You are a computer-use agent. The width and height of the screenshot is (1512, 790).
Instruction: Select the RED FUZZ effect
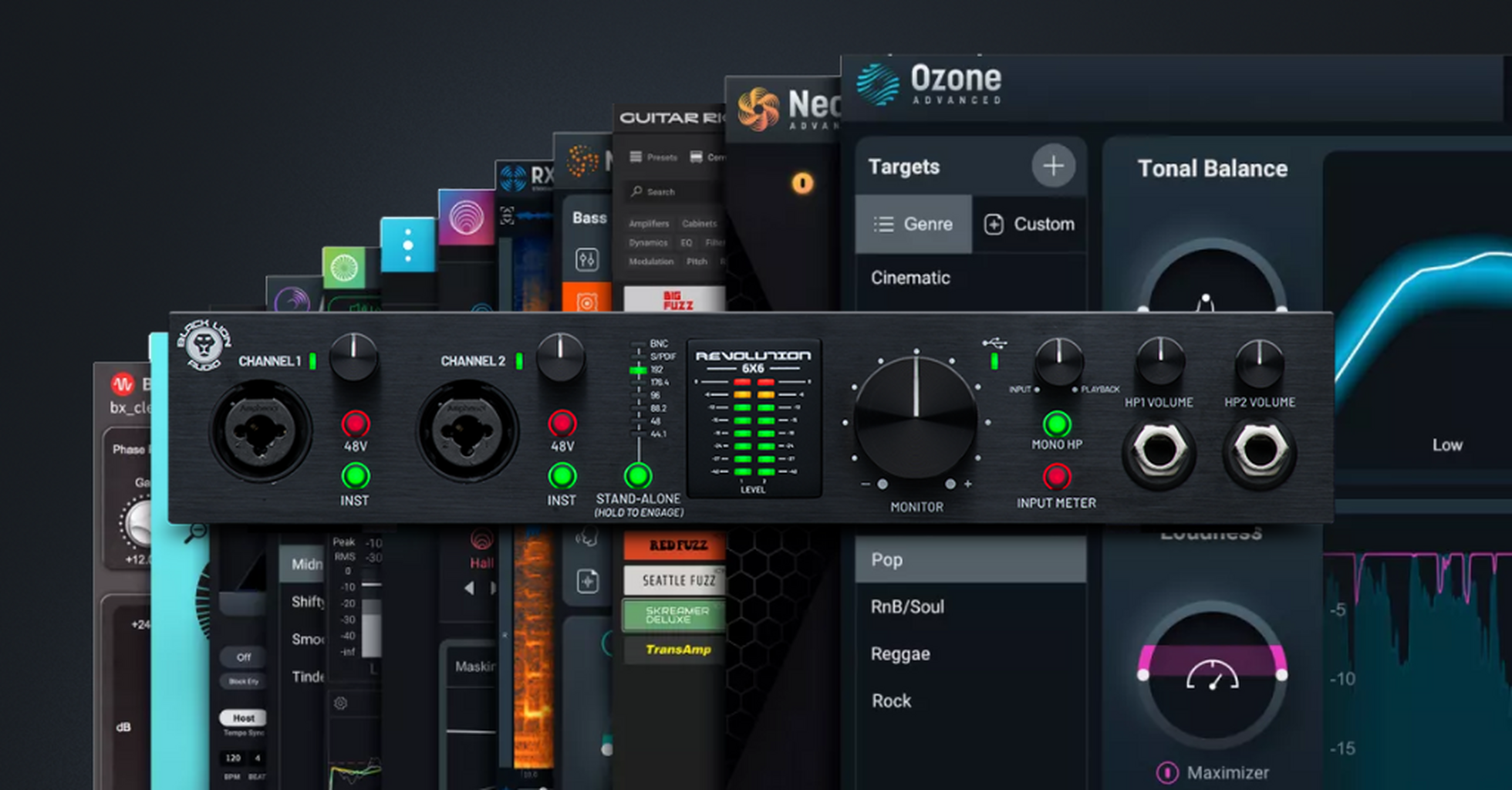pyautogui.click(x=675, y=545)
